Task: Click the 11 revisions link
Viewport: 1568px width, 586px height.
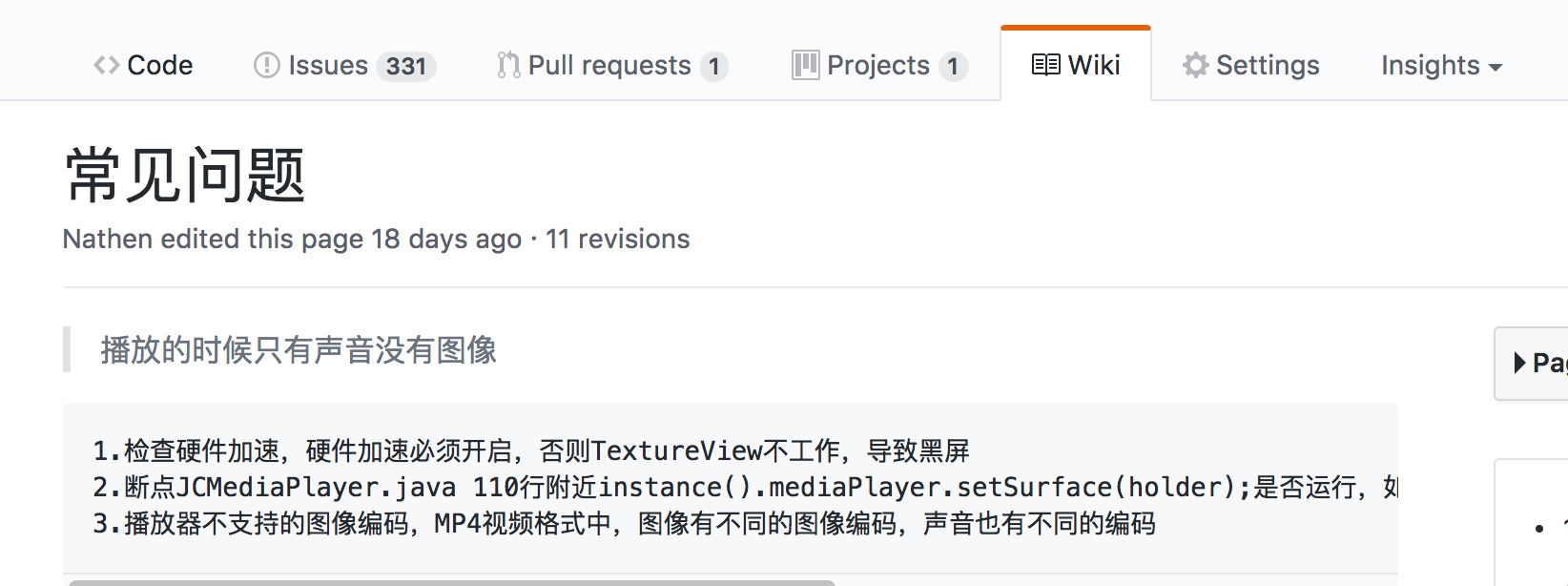Action: (618, 239)
